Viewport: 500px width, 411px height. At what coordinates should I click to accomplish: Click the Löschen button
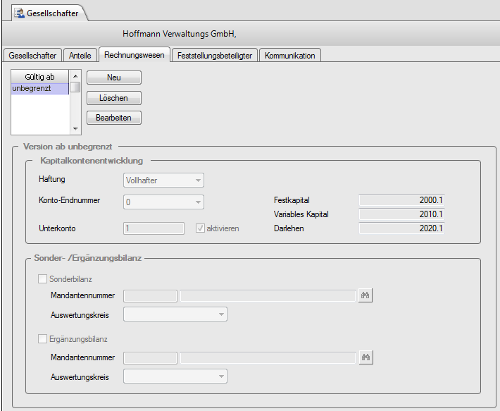point(114,98)
